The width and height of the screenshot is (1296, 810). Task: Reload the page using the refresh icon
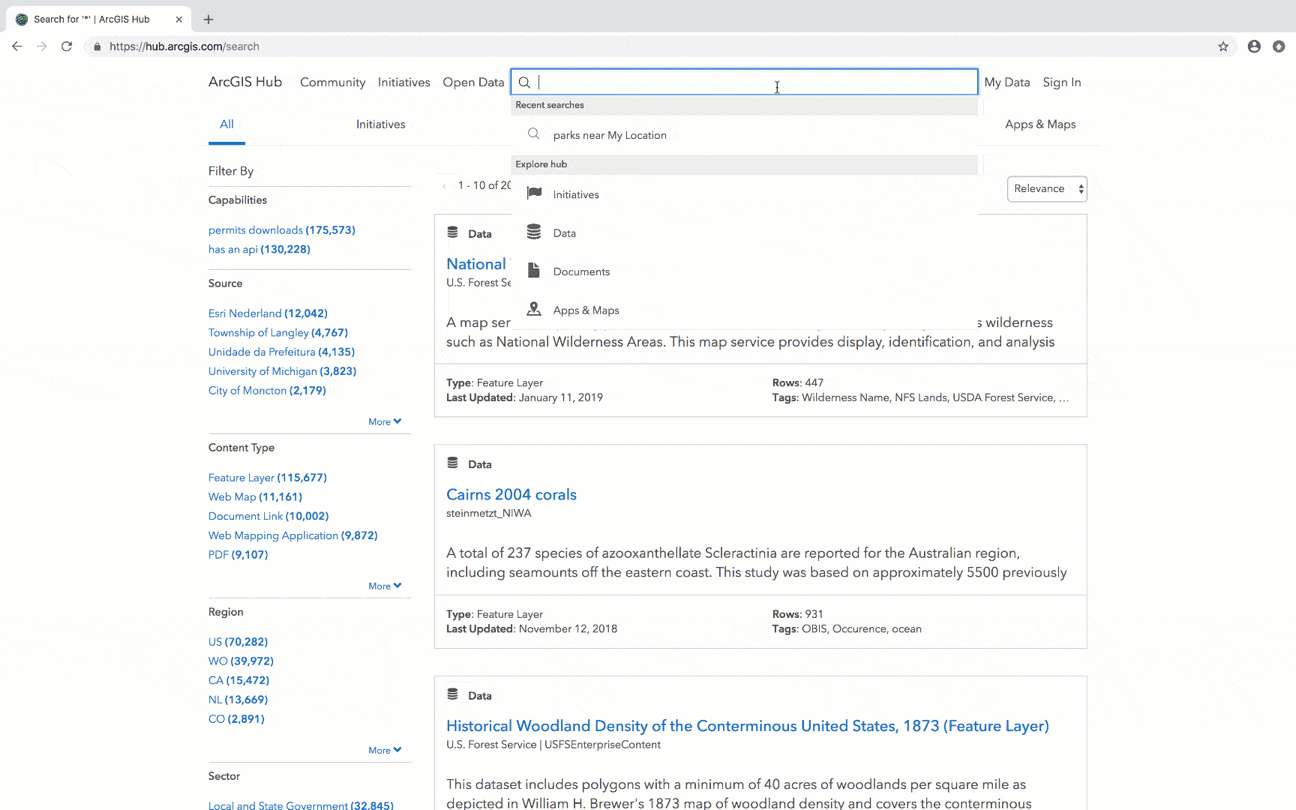[67, 46]
